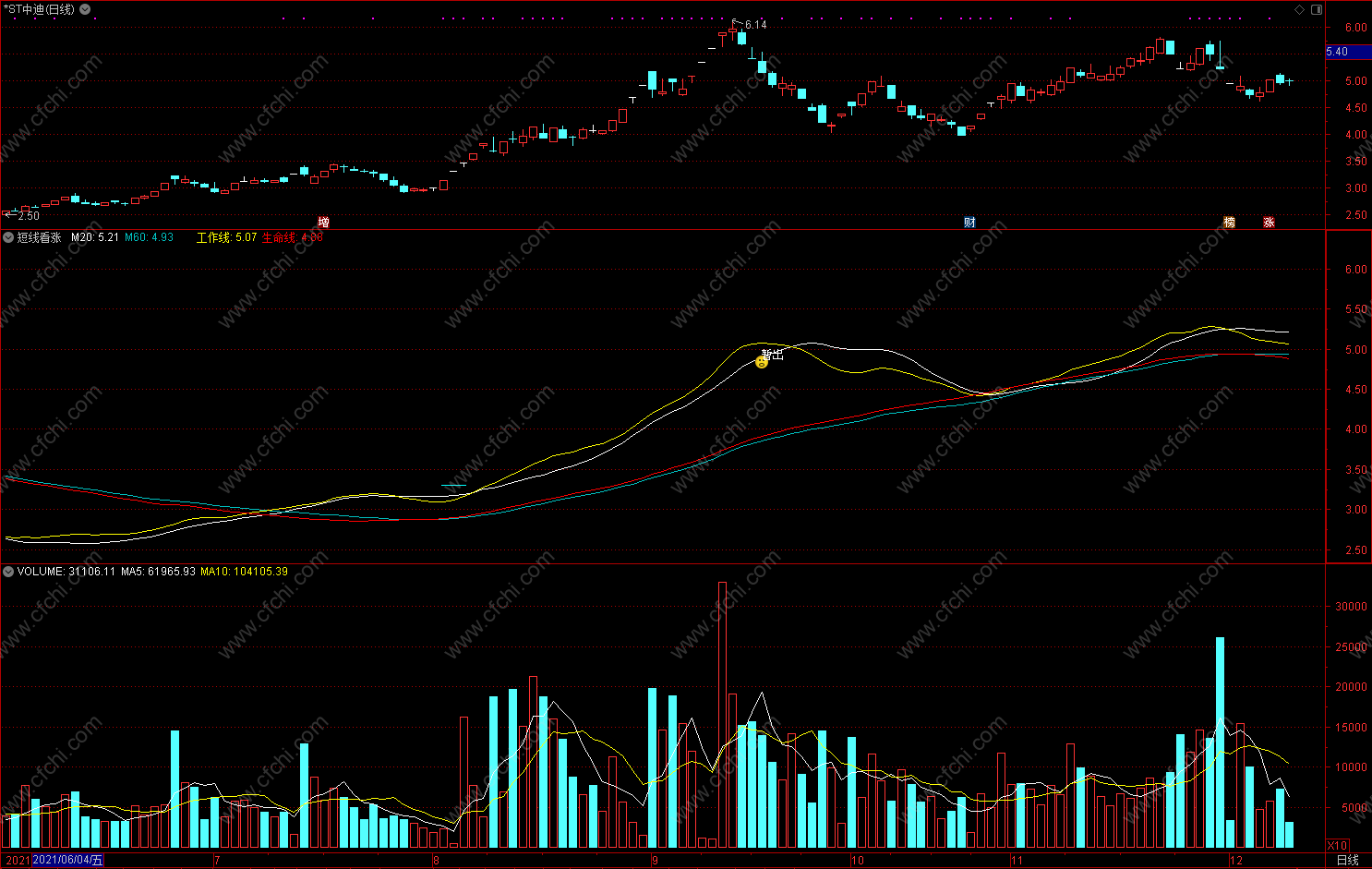The width and height of the screenshot is (1372, 869).
Task: Click the 30000 volume axis label
Action: 1351,607
